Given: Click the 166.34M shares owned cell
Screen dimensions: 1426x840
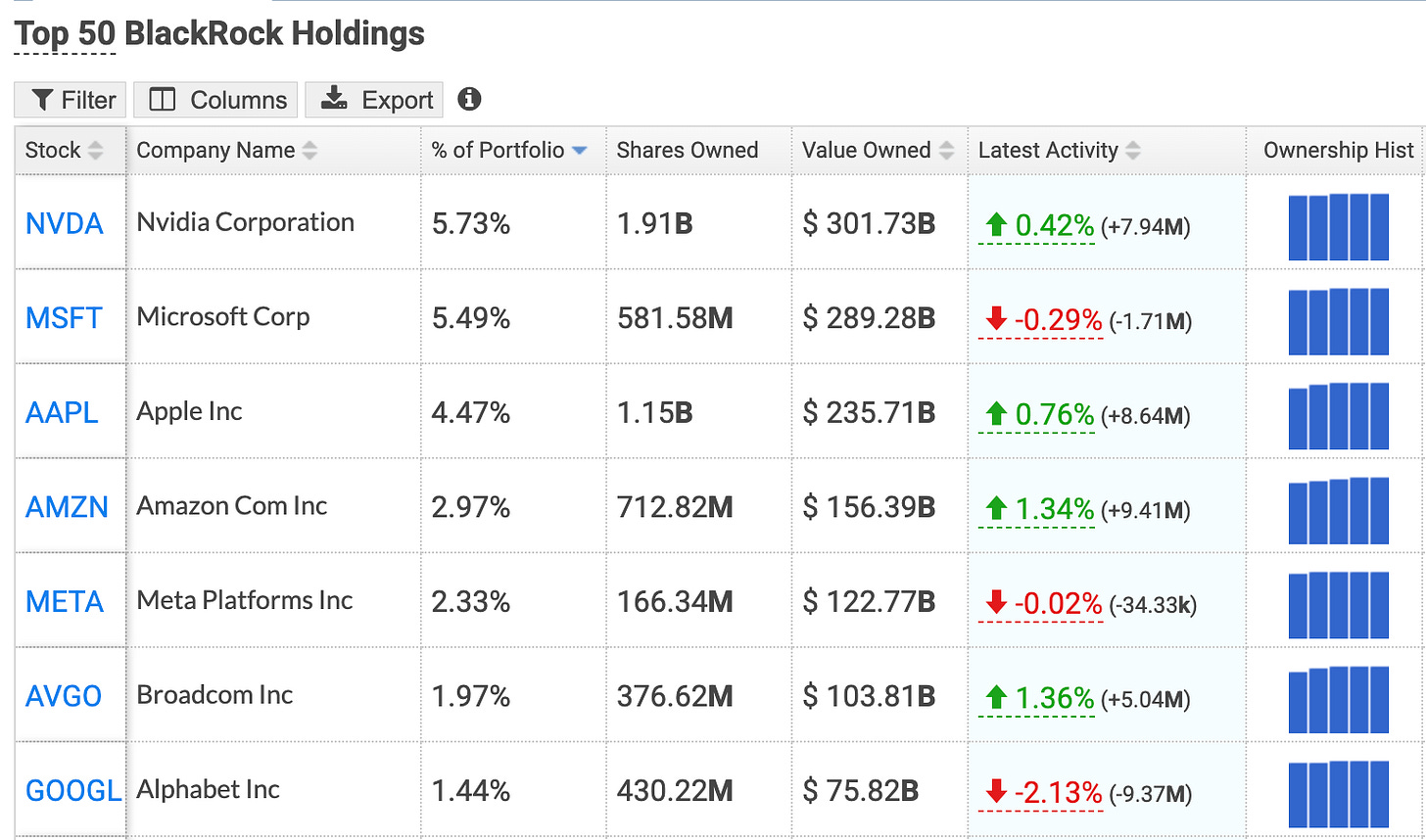Looking at the screenshot, I should (x=675, y=602).
